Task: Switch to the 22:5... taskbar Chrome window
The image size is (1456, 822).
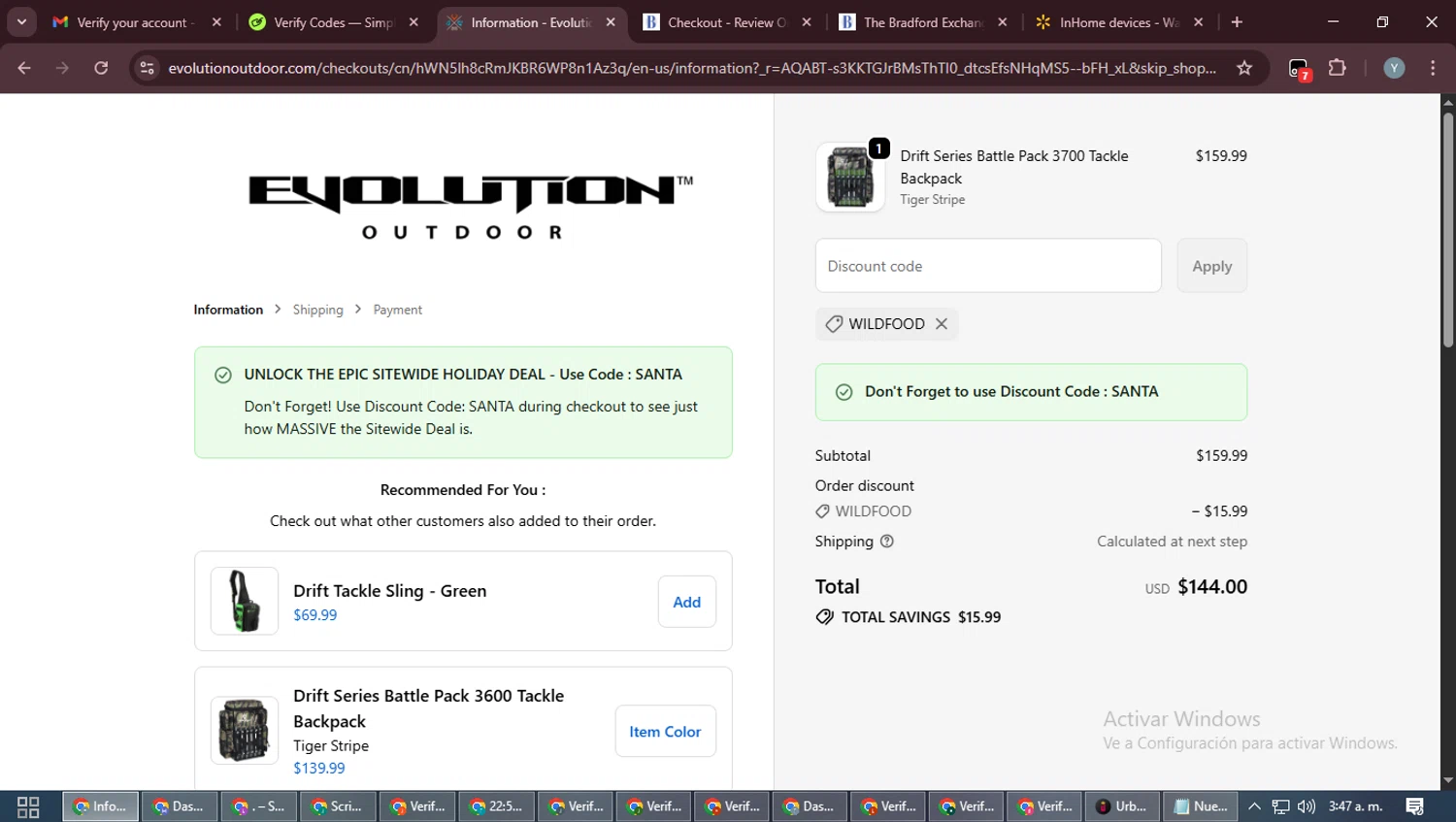Action: coord(496,806)
